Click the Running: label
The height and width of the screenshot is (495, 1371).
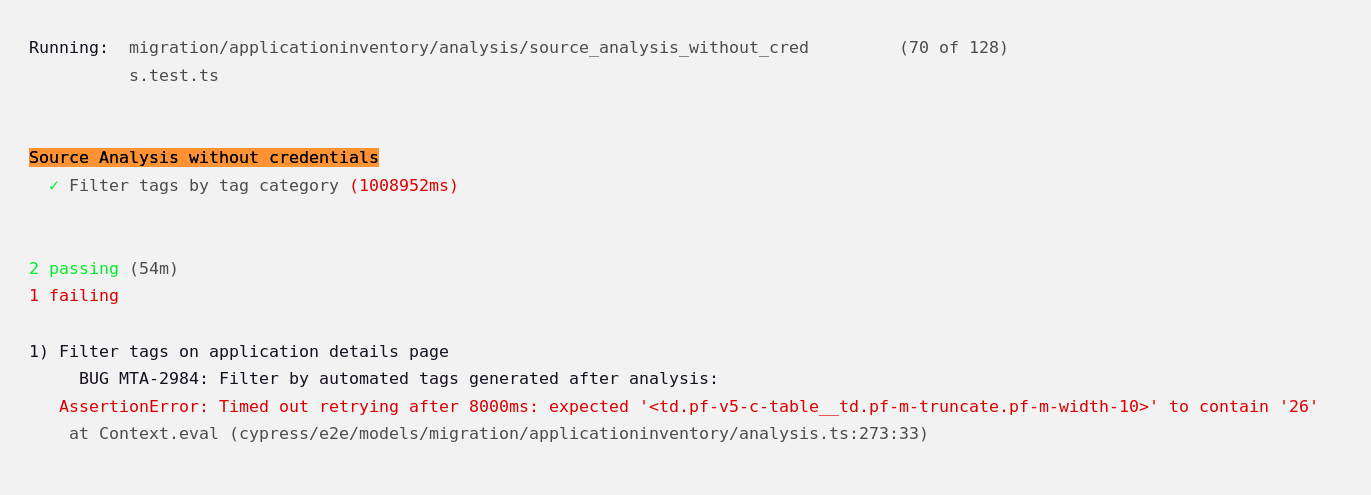point(68,48)
